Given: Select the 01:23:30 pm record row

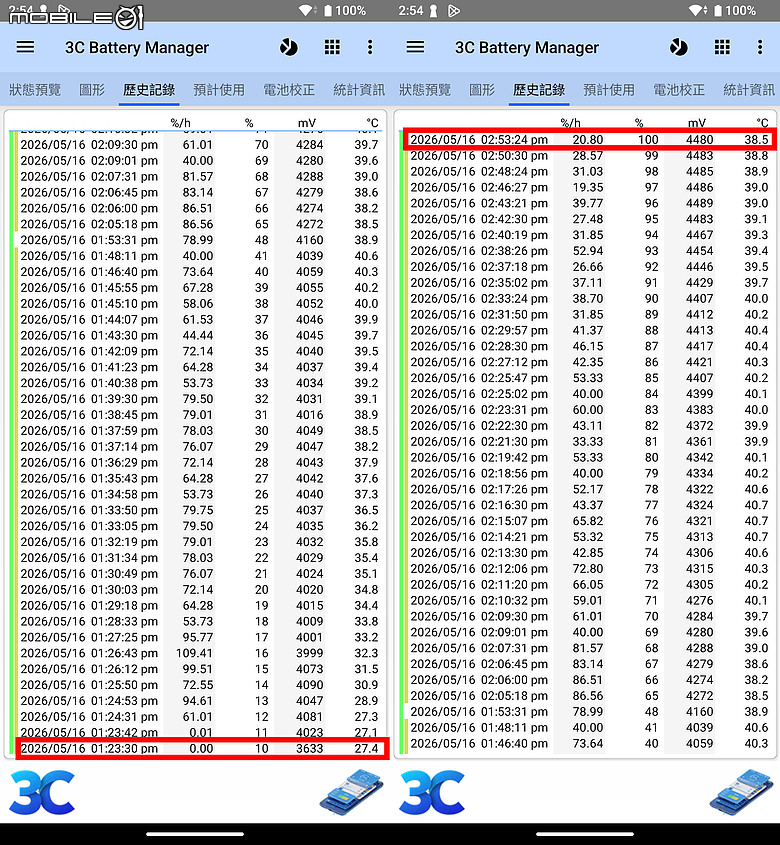Looking at the screenshot, I should point(199,749).
